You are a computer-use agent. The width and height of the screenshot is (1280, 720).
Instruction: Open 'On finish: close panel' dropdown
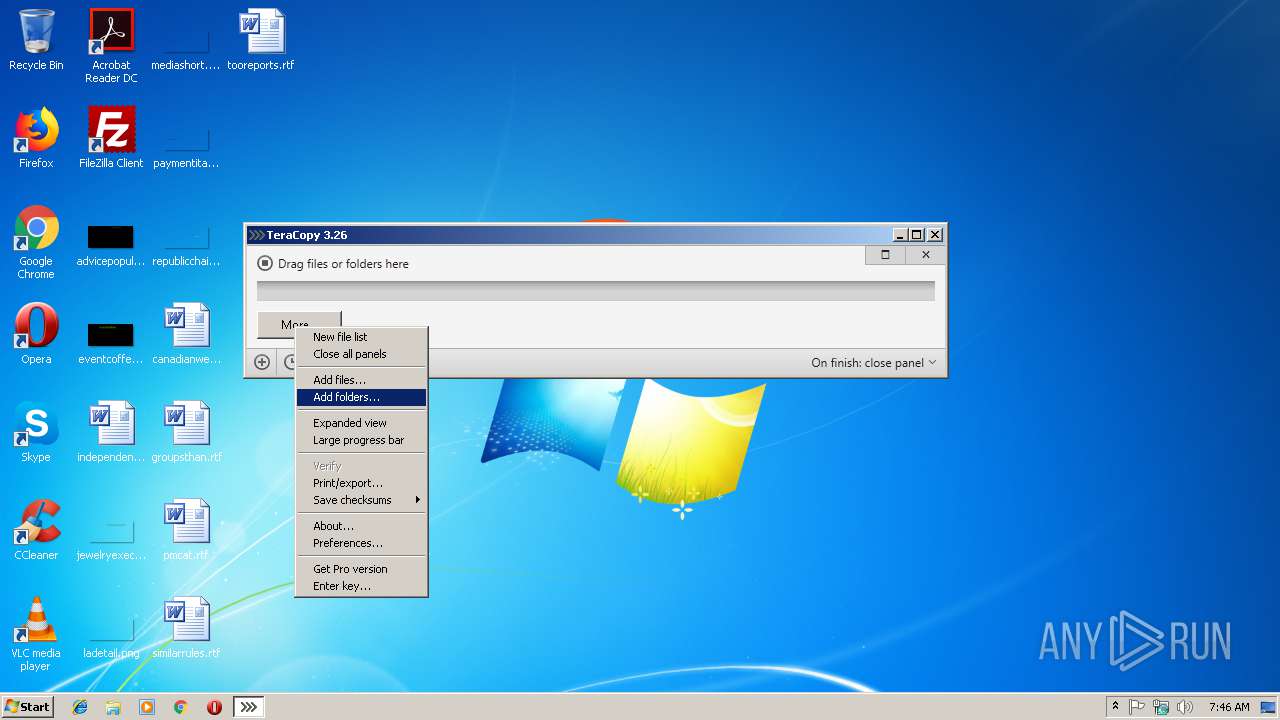(x=874, y=363)
